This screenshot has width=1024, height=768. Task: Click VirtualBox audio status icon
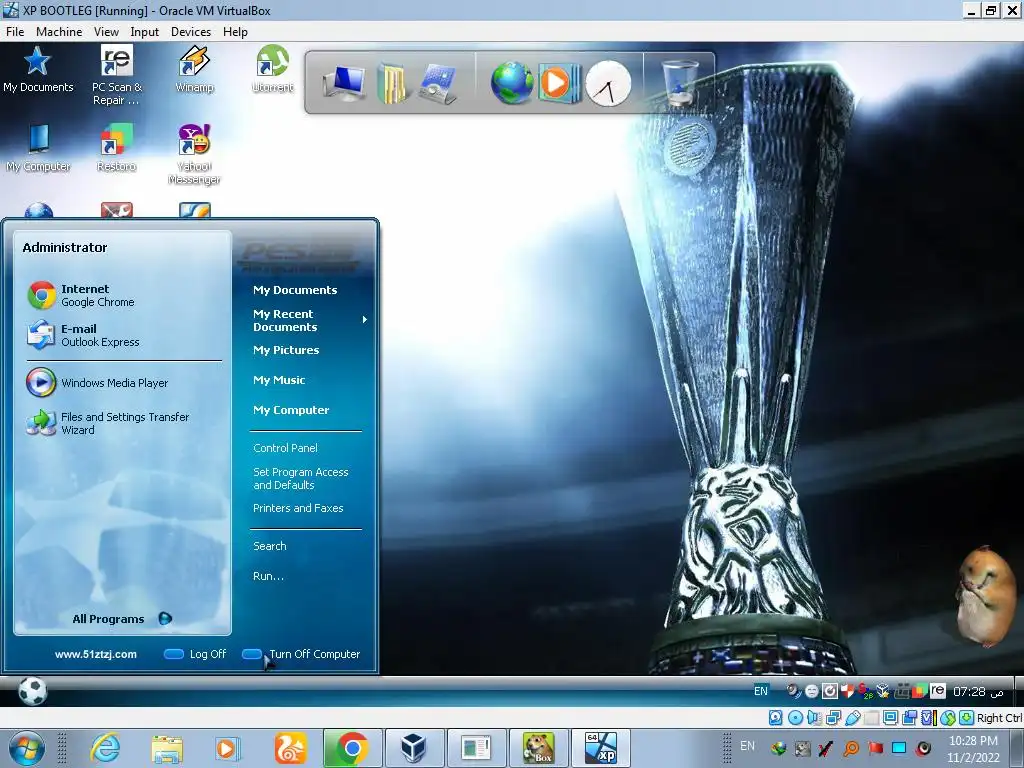[x=814, y=718]
